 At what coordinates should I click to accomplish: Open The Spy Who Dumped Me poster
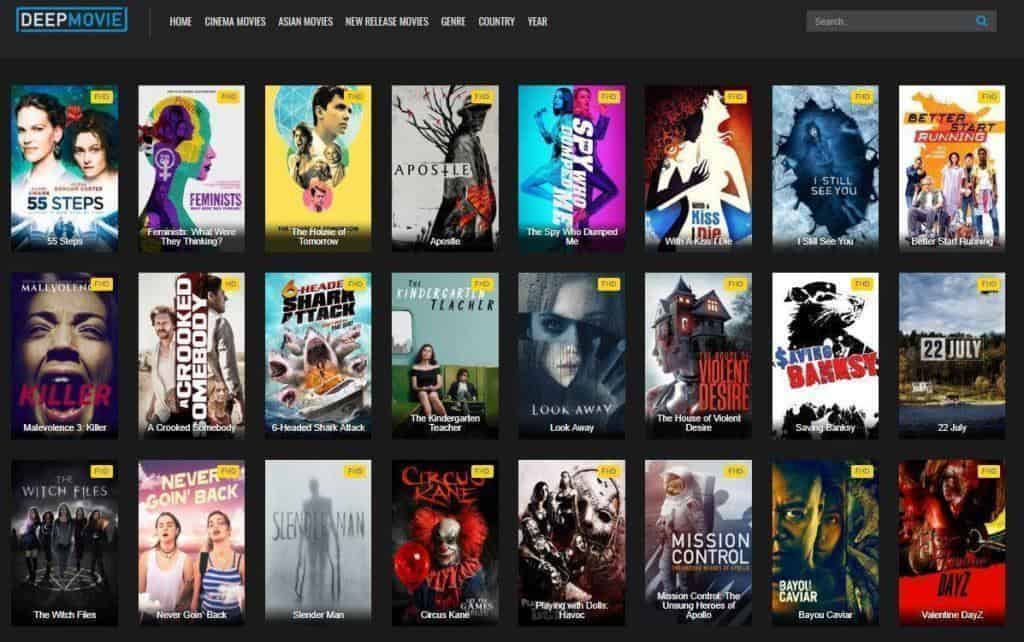(x=571, y=168)
